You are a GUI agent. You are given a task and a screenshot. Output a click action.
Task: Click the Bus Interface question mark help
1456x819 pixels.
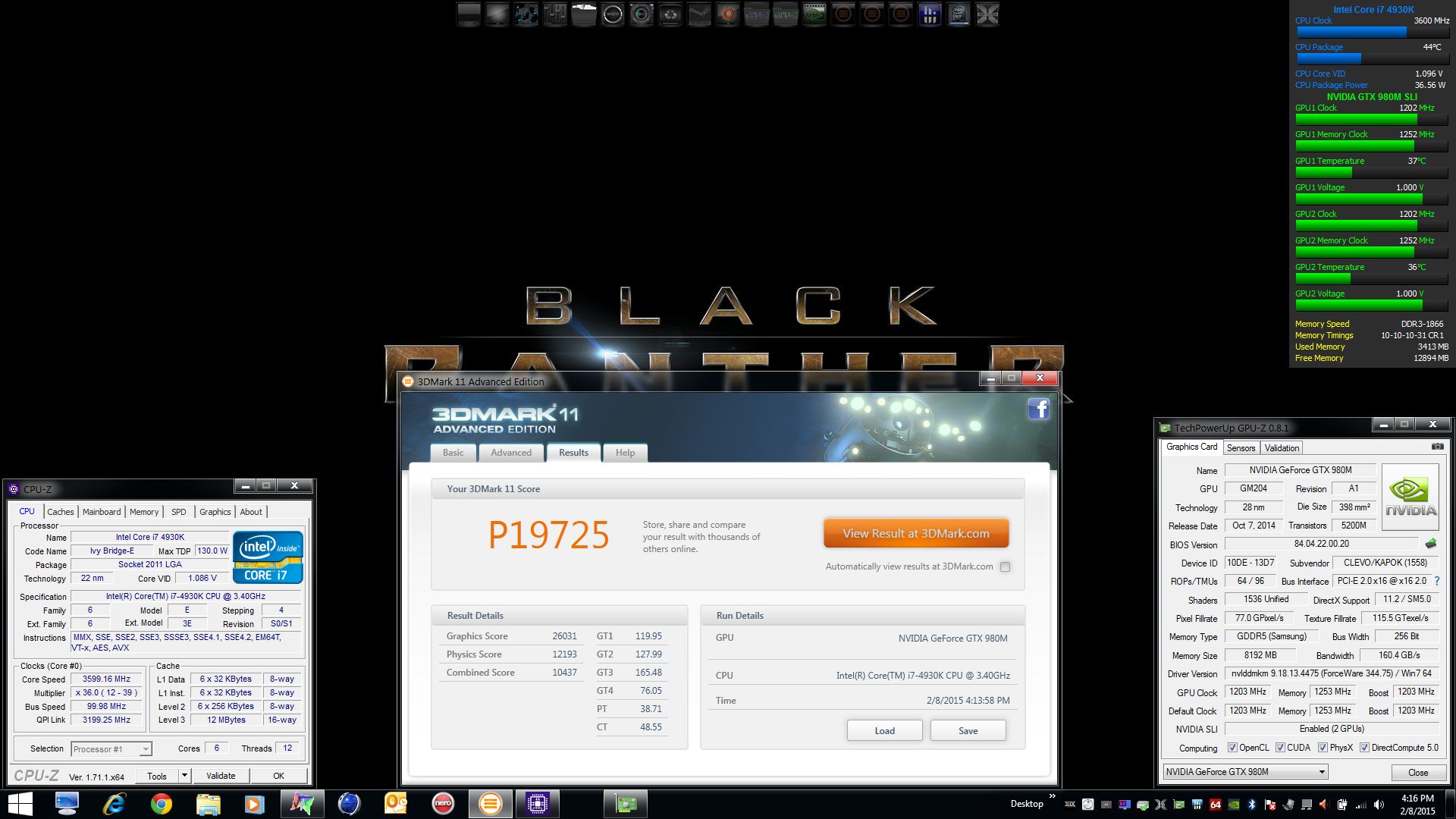pyautogui.click(x=1437, y=581)
